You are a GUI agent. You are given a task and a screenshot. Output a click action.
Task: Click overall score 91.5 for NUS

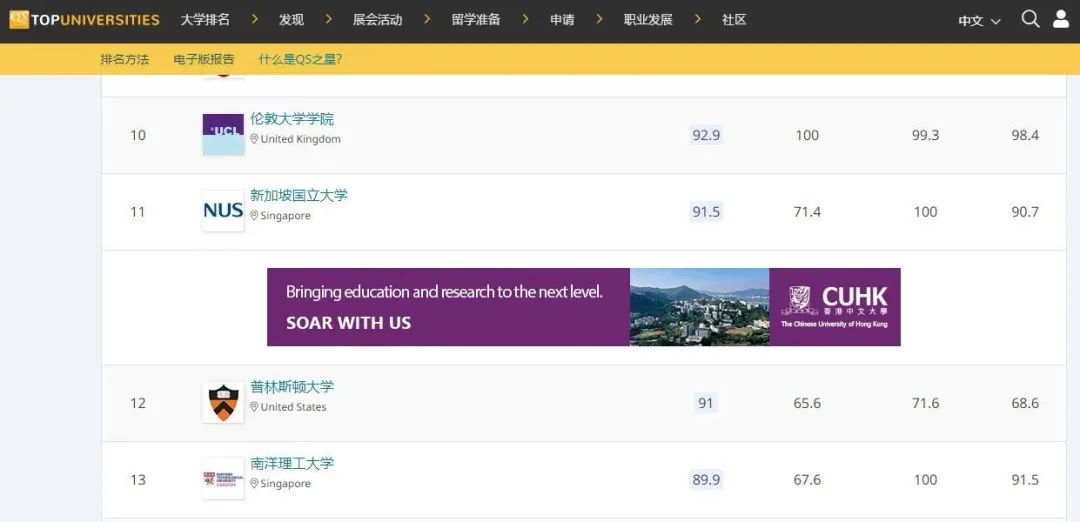pyautogui.click(x=706, y=211)
